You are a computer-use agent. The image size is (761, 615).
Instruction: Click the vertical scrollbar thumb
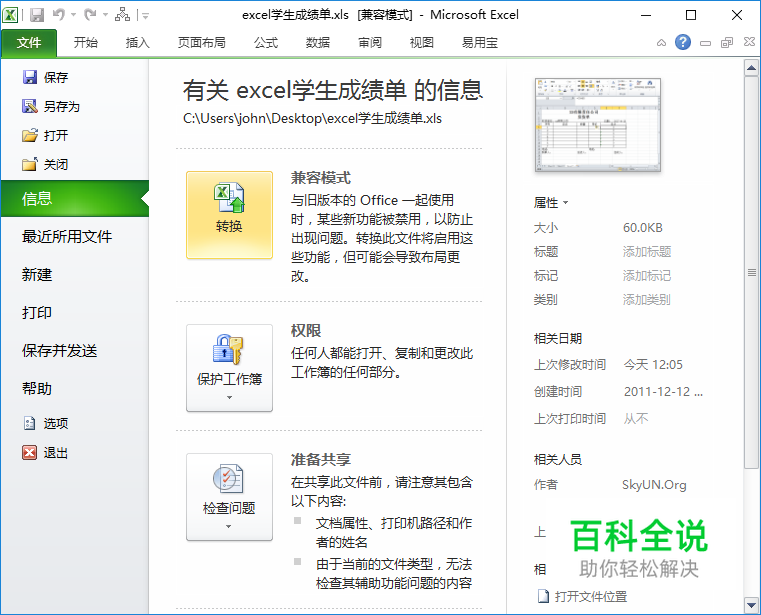click(x=751, y=272)
